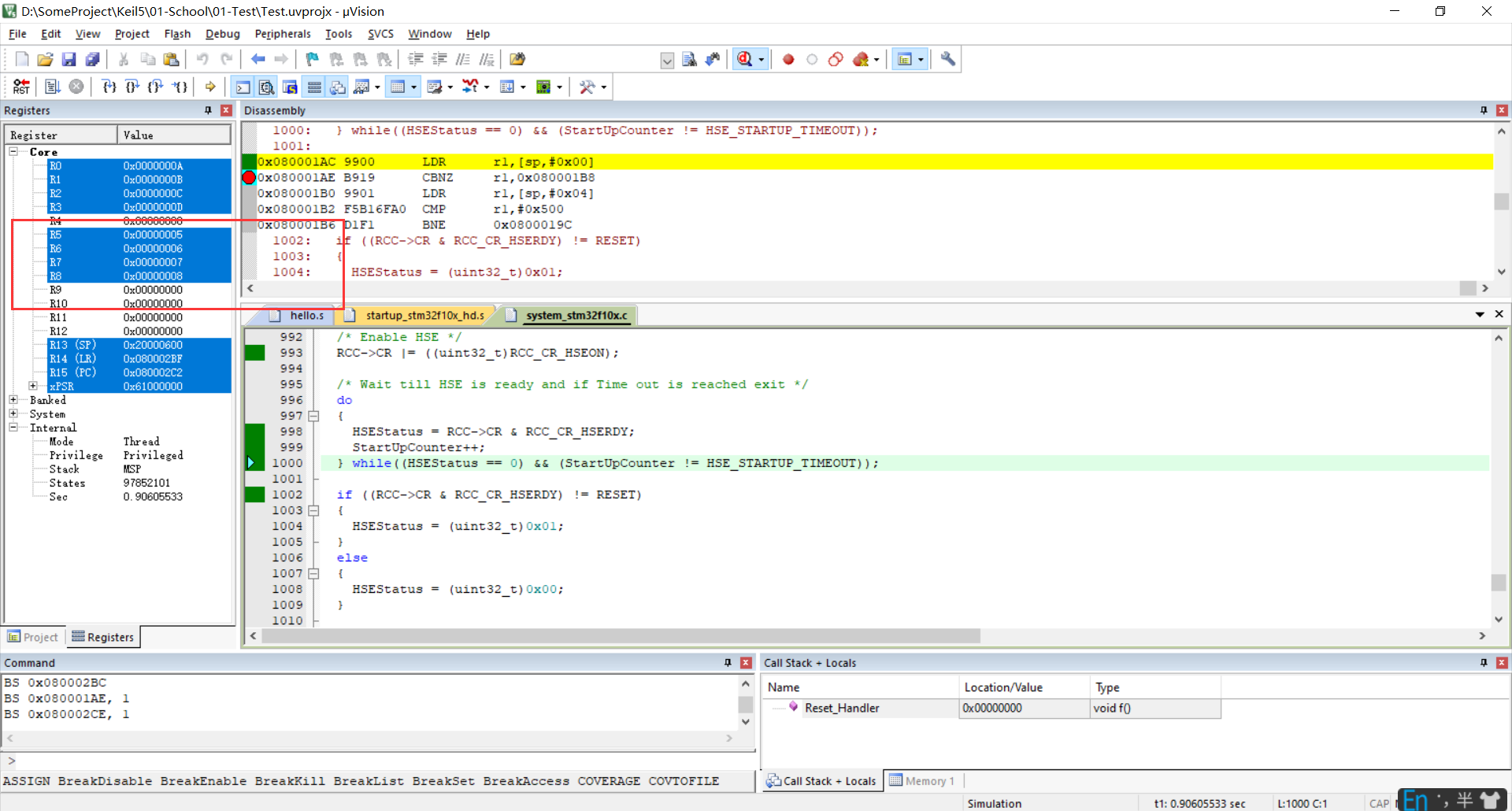Toggle the Command Window toolbar button
This screenshot has width=1512, height=811.
click(x=243, y=87)
